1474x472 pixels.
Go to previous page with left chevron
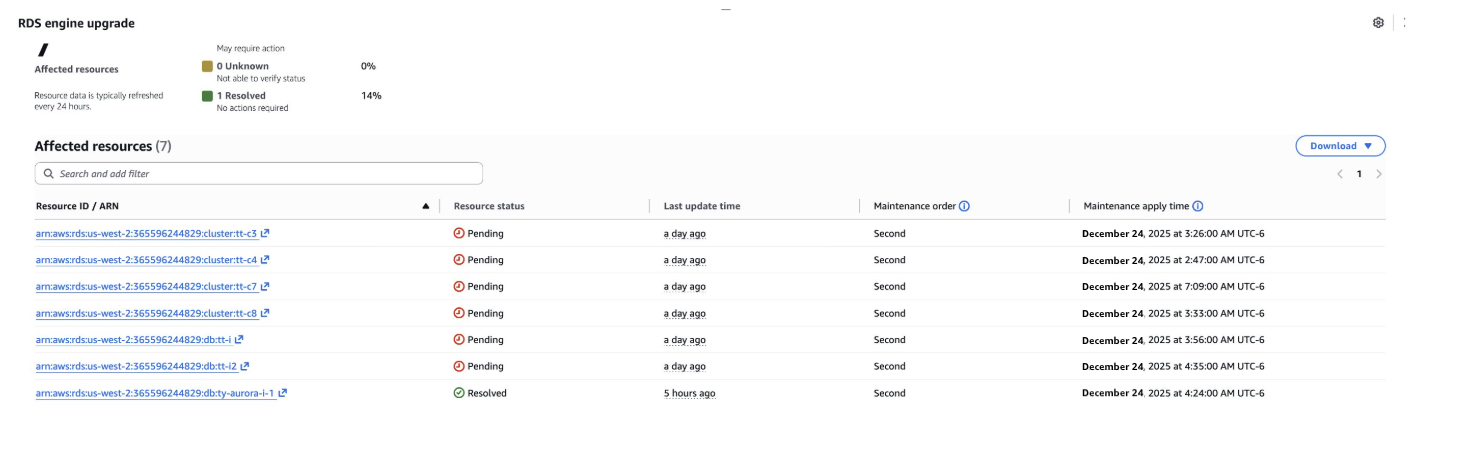[x=1340, y=174]
